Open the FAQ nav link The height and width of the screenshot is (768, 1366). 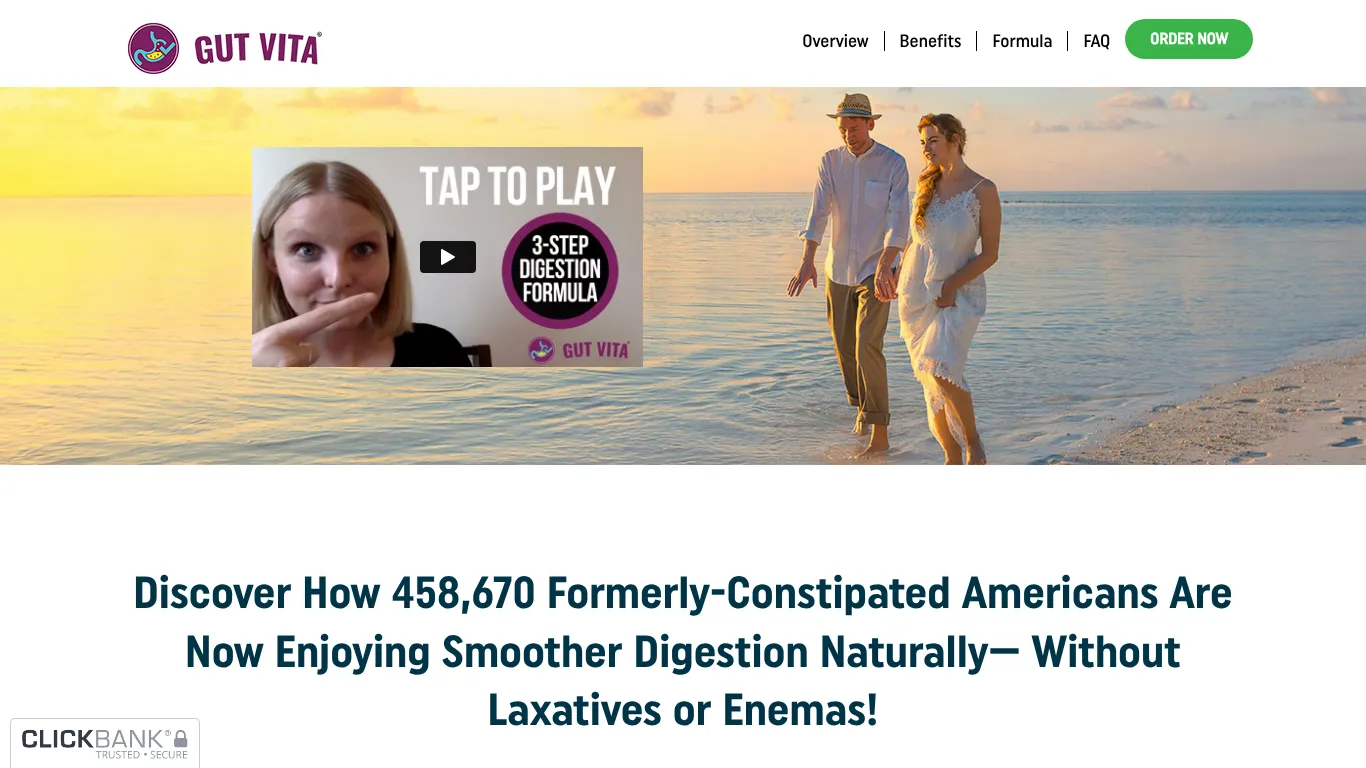pos(1096,41)
